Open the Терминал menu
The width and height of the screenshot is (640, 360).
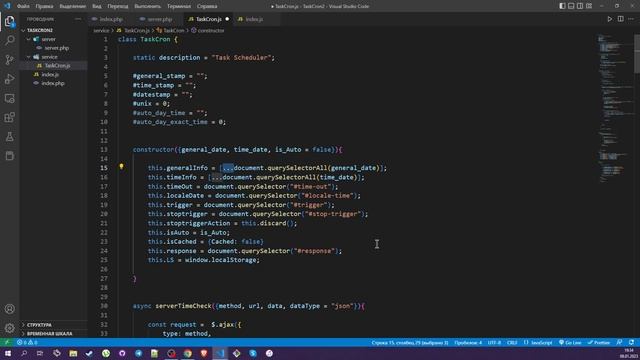pos(179,6)
